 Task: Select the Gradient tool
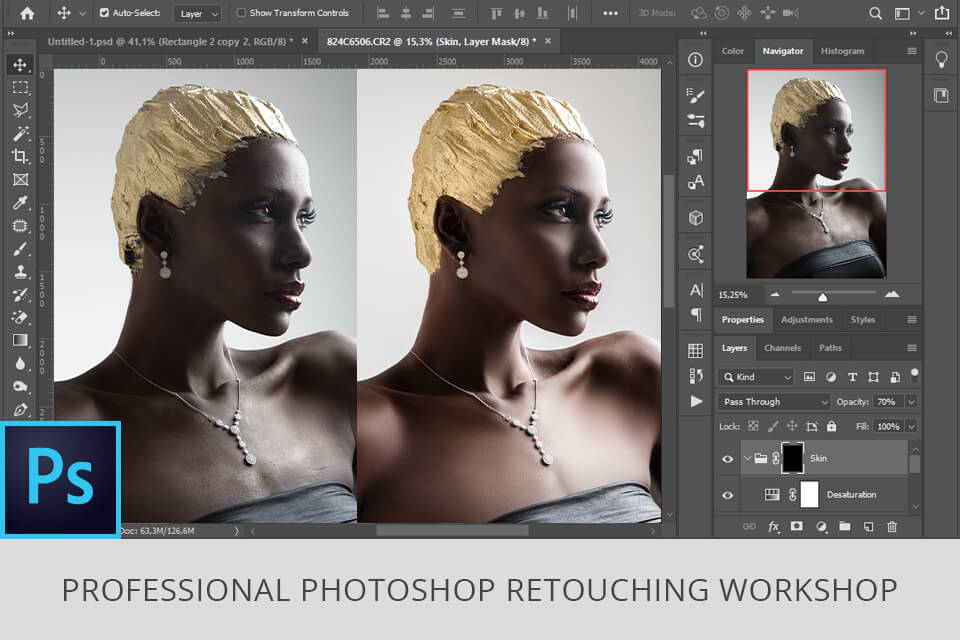[x=20, y=340]
